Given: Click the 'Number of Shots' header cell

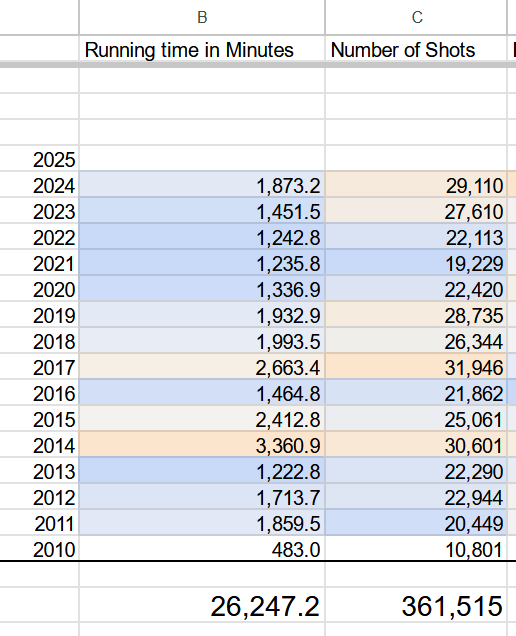Looking at the screenshot, I should 416,50.
